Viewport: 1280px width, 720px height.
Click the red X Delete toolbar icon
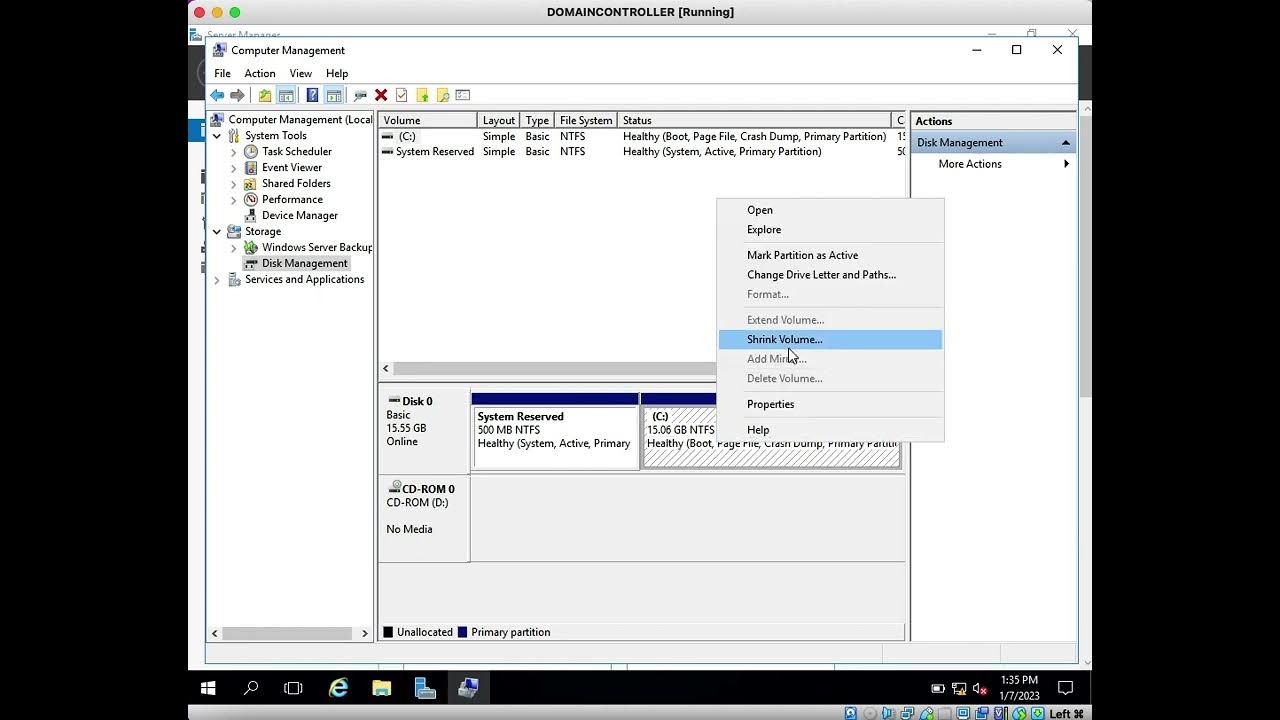[x=381, y=95]
